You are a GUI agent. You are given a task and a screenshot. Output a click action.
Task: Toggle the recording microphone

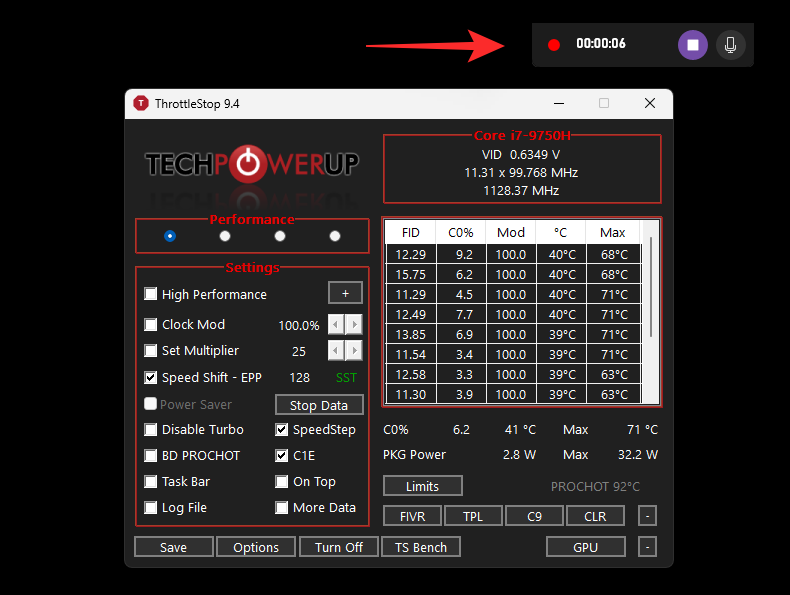[731, 45]
